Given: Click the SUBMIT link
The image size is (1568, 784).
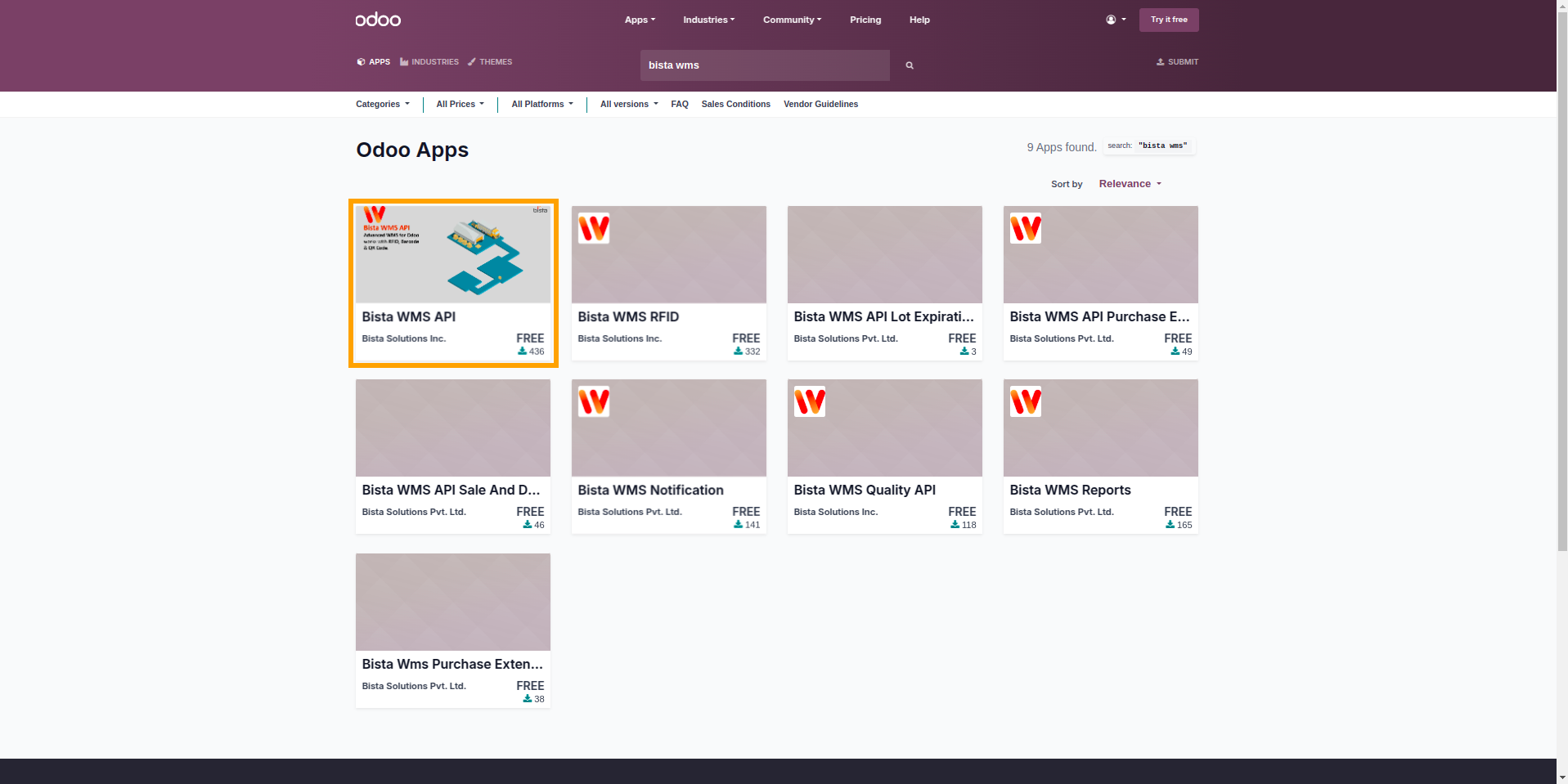Looking at the screenshot, I should (1177, 62).
